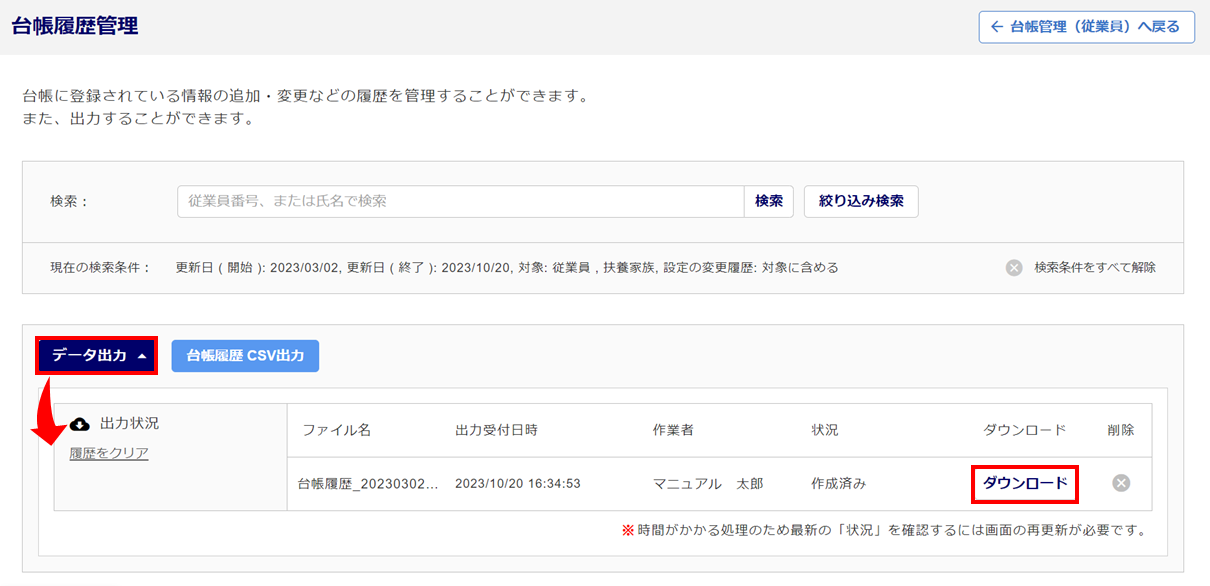Click the delete X icon for the output file

pos(1121,483)
